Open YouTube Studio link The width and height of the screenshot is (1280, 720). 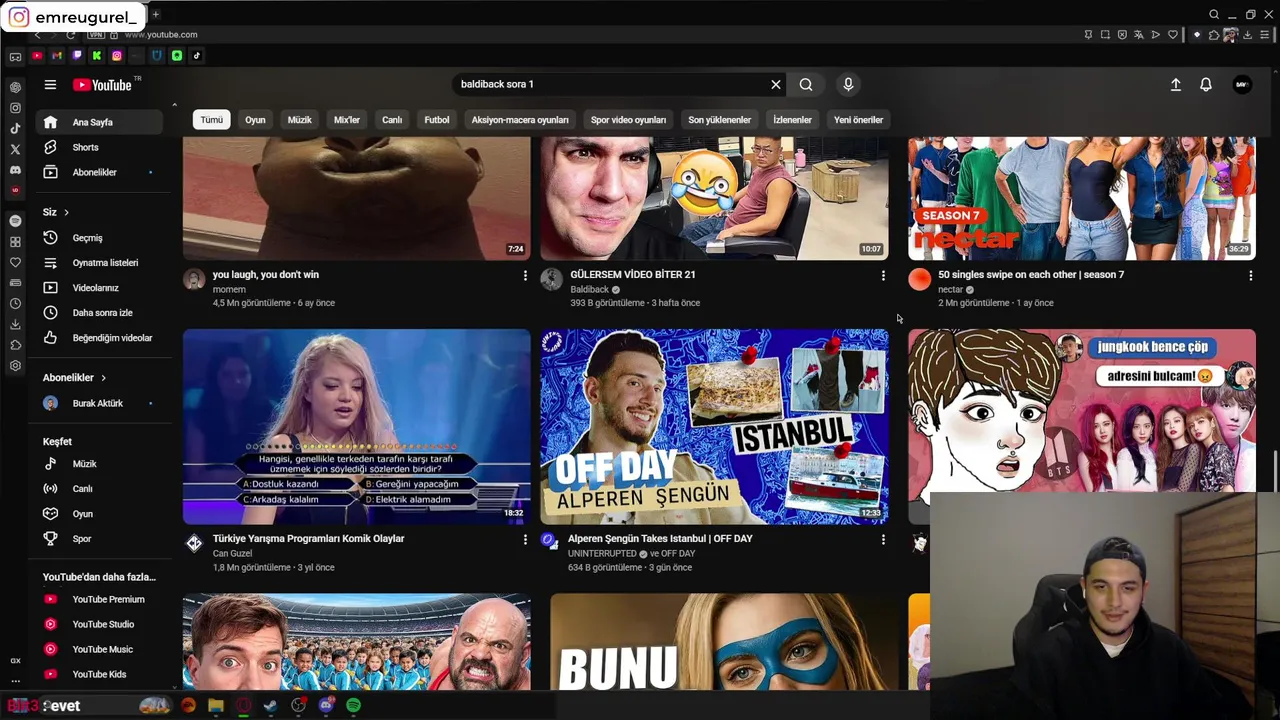(x=99, y=624)
